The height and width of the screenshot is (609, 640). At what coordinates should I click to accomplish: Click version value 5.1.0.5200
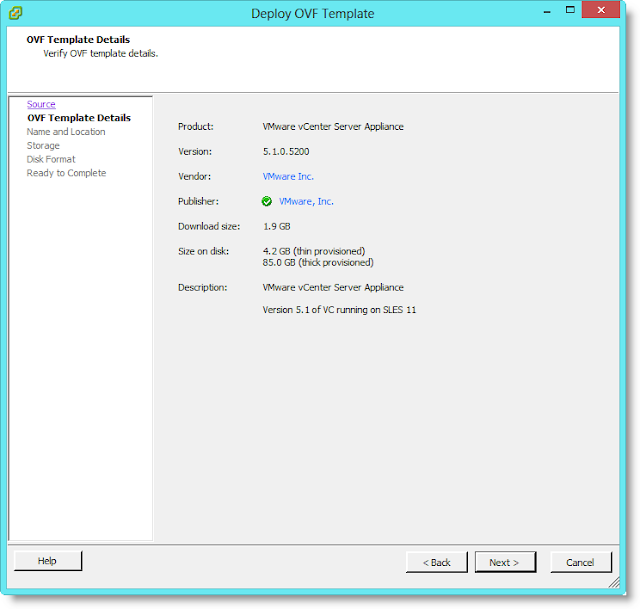(x=286, y=151)
